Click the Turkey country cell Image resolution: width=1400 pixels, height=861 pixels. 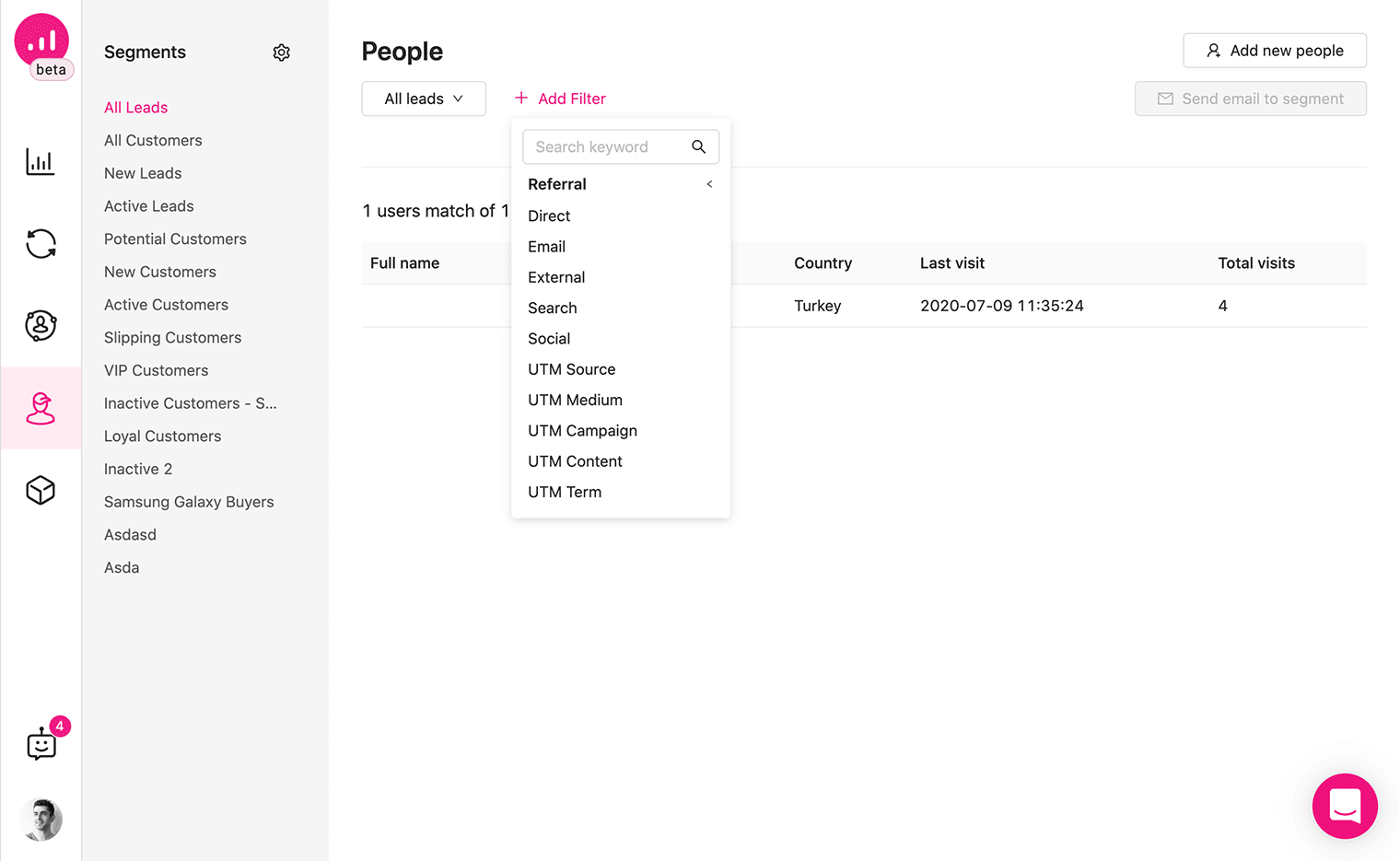click(818, 306)
